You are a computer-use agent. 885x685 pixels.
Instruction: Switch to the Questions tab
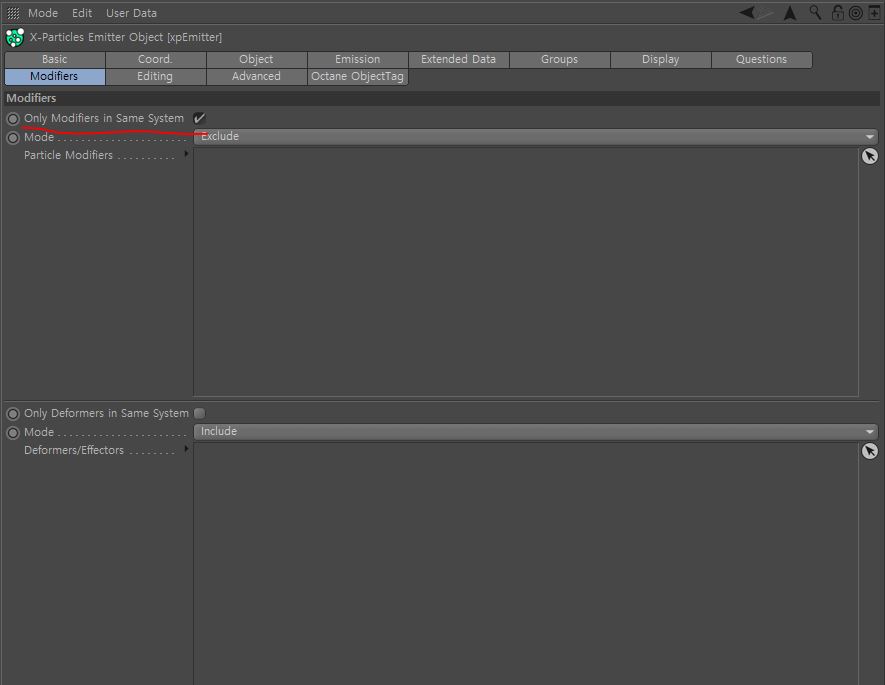(762, 59)
